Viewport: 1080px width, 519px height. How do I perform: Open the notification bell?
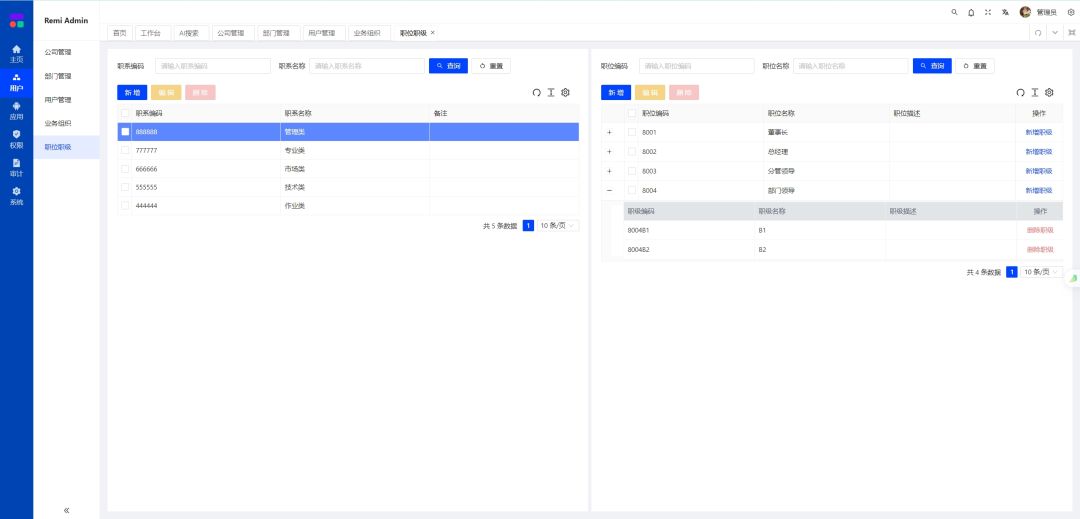[x=971, y=12]
